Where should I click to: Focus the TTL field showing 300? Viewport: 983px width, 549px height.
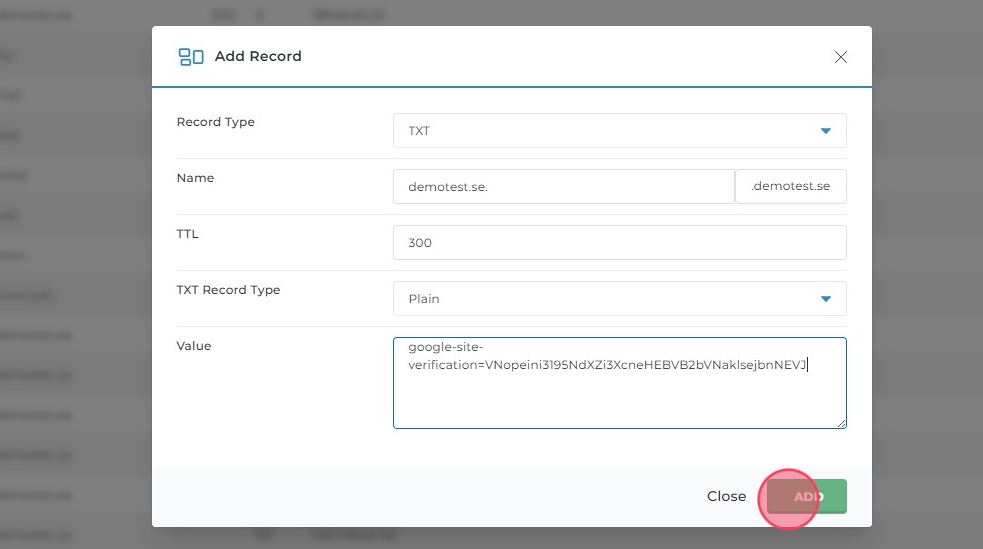(x=619, y=243)
